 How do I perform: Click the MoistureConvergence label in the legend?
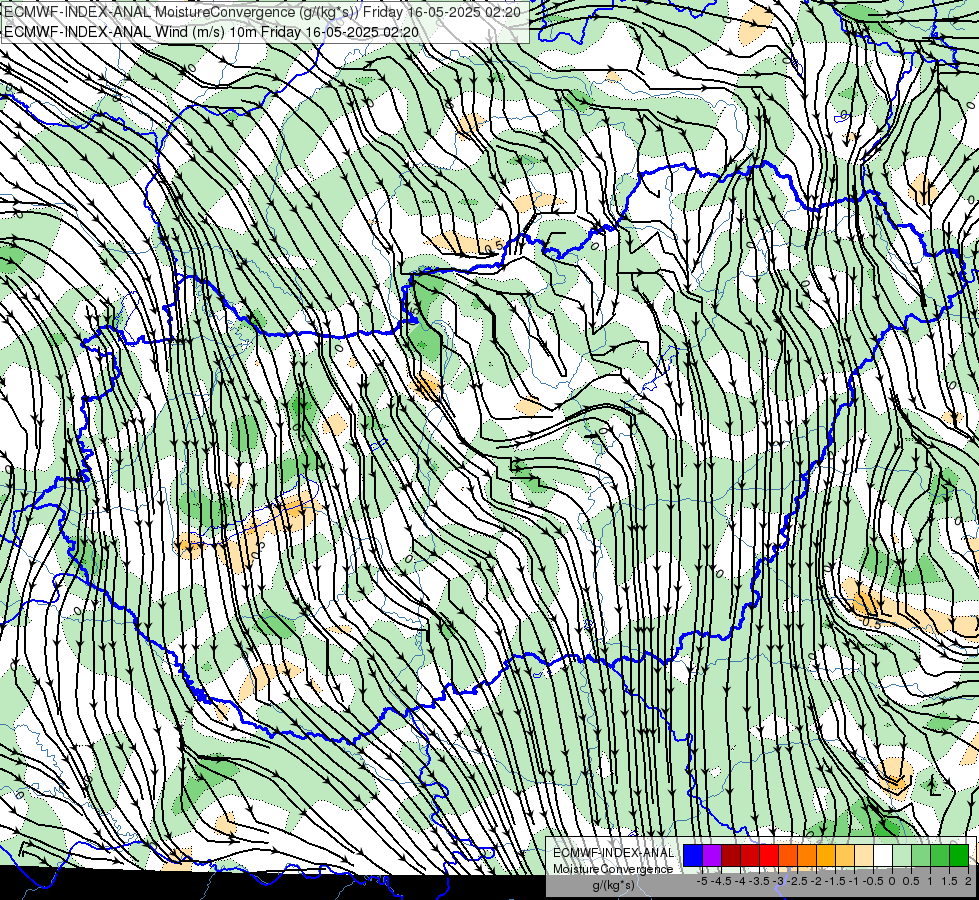pyautogui.click(x=613, y=869)
